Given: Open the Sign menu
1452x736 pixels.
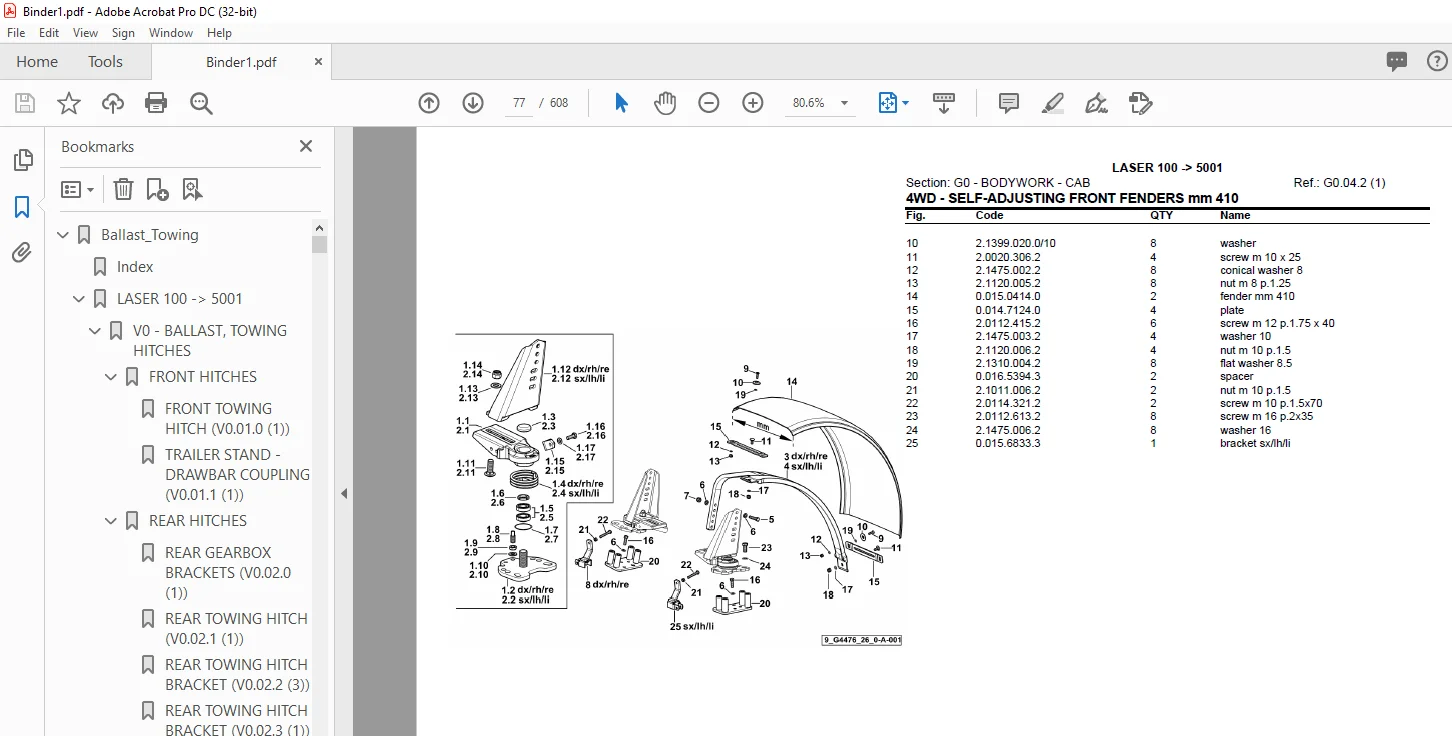Looking at the screenshot, I should tap(123, 33).
